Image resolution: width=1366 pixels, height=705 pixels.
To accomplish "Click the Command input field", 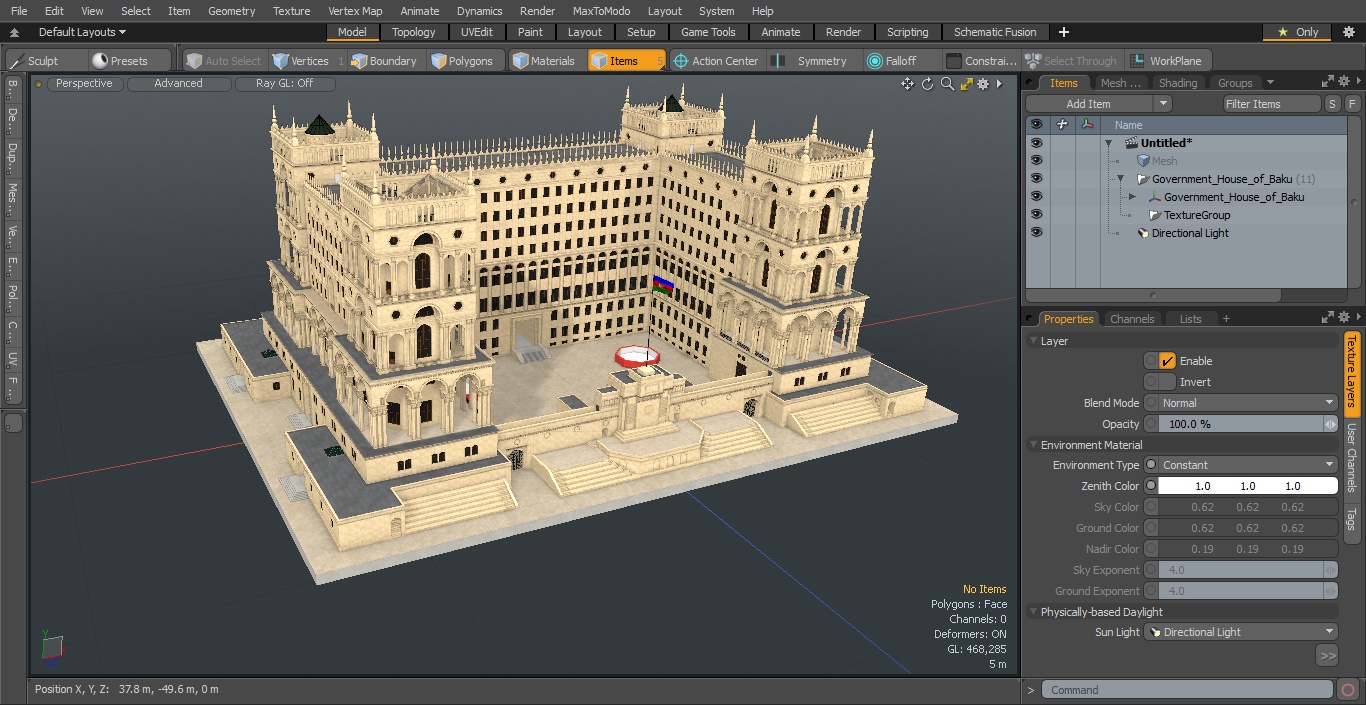I will point(1187,690).
